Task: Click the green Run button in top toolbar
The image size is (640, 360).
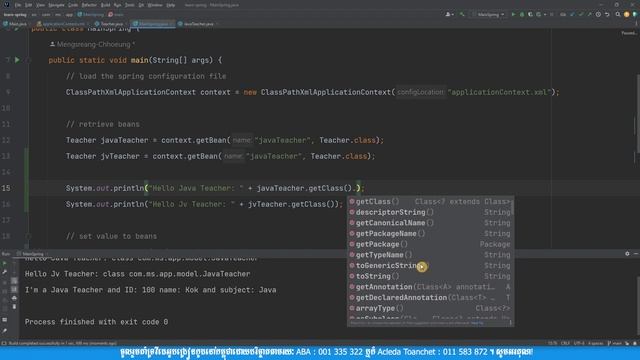Action: point(513,14)
